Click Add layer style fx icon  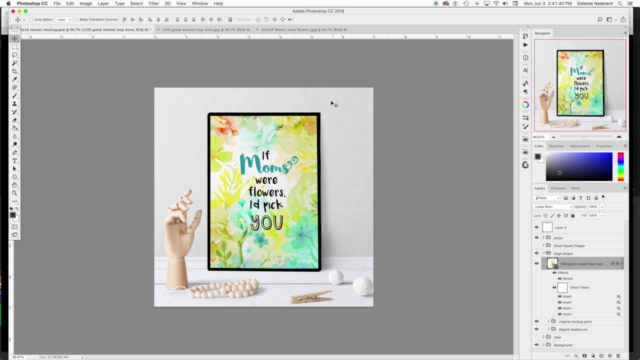[576, 356]
